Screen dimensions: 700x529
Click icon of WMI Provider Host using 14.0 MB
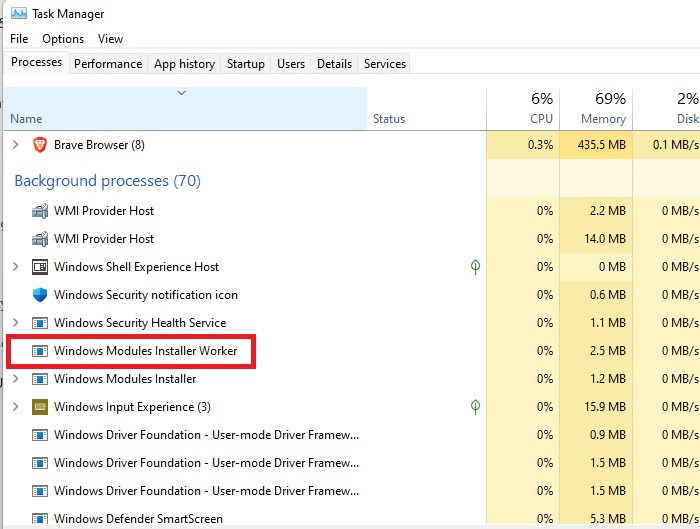click(40, 239)
